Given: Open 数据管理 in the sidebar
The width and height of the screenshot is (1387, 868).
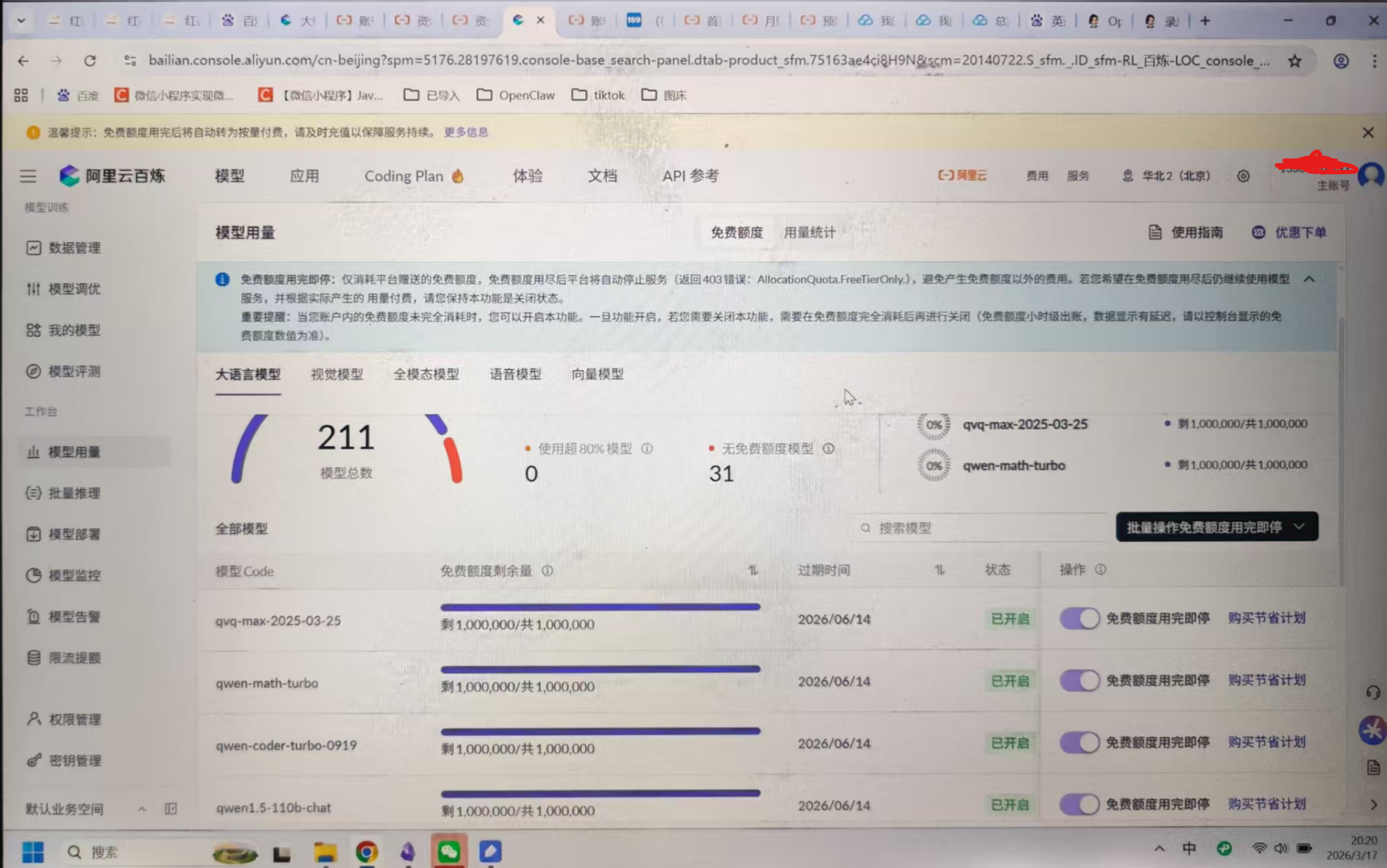Looking at the screenshot, I should pyautogui.click(x=63, y=248).
